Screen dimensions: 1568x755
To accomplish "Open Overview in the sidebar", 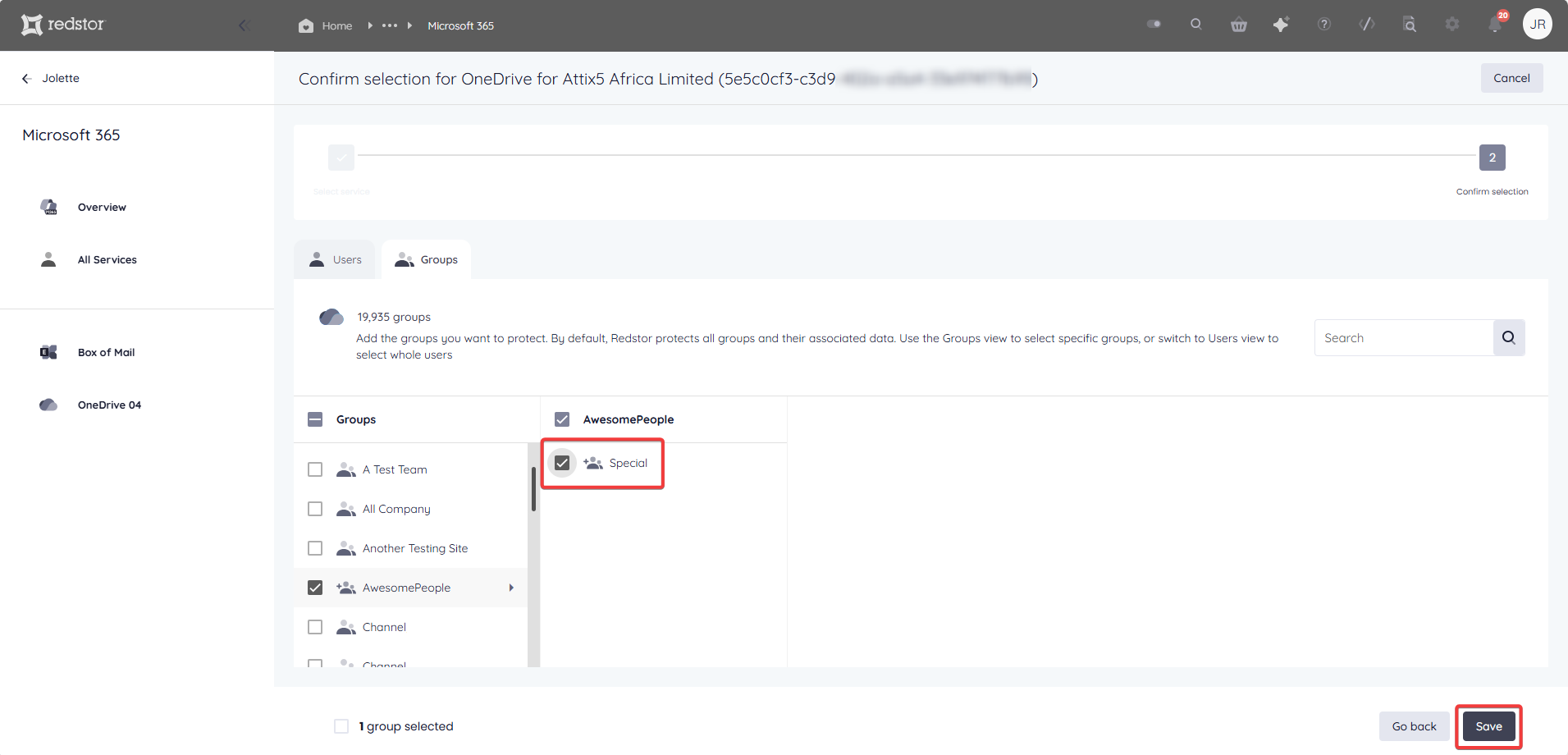I will tap(102, 208).
